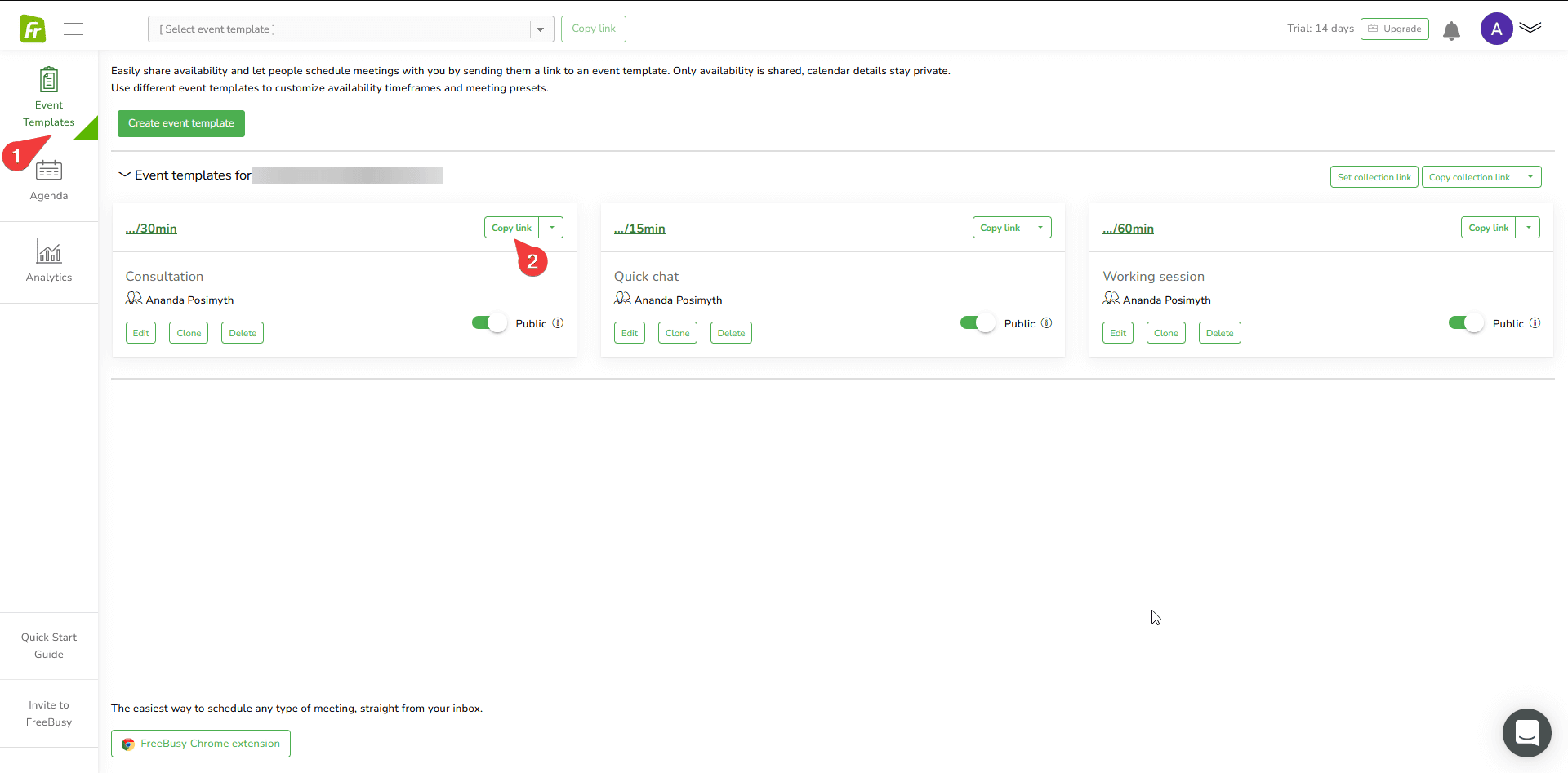Open the Select event template dropdown
This screenshot has height=773, width=1568.
pos(350,29)
